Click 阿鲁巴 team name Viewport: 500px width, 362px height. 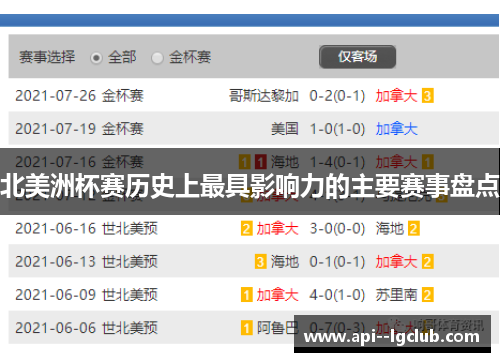[x=277, y=328]
